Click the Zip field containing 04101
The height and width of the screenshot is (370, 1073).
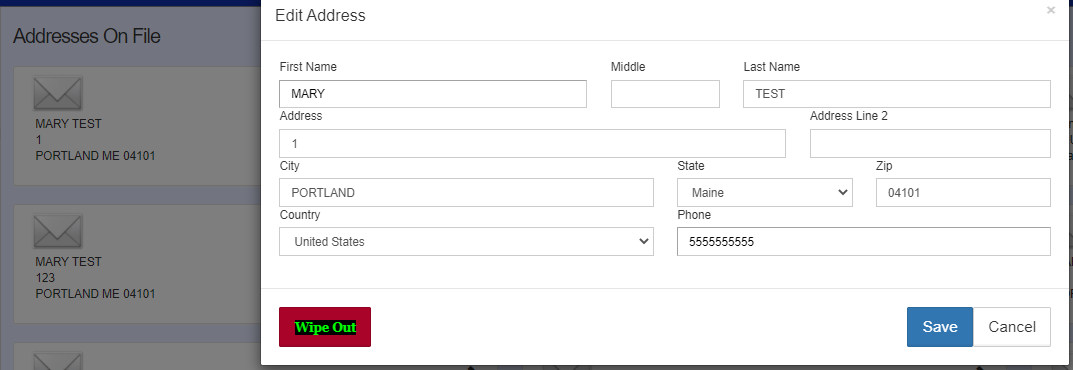(x=963, y=193)
